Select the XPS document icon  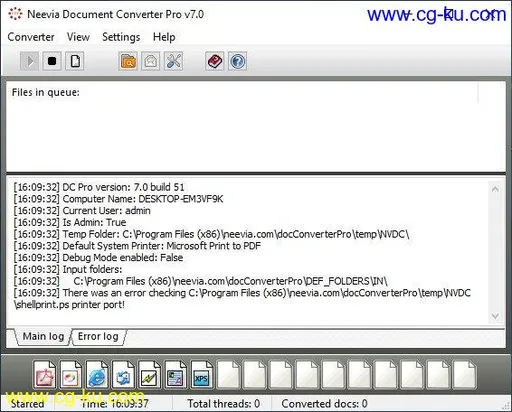[x=202, y=375]
